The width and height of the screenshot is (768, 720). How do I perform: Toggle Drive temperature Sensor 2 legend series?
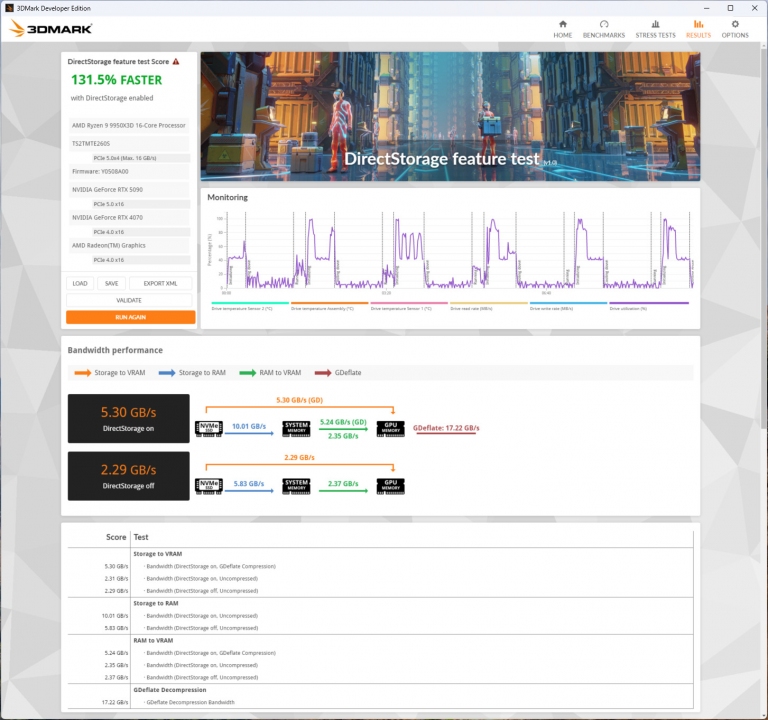point(250,306)
